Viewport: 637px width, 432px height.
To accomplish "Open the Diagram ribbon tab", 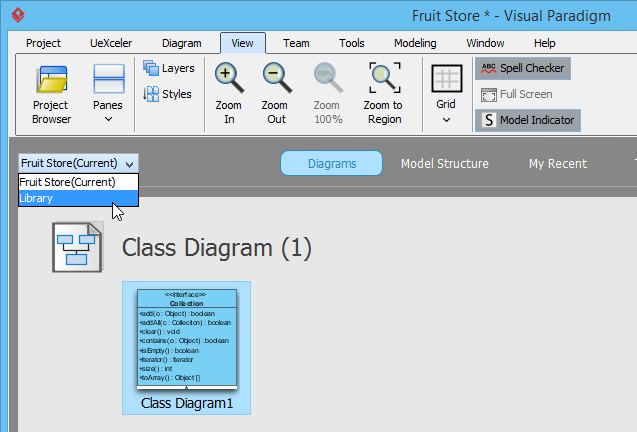I will tap(182, 43).
